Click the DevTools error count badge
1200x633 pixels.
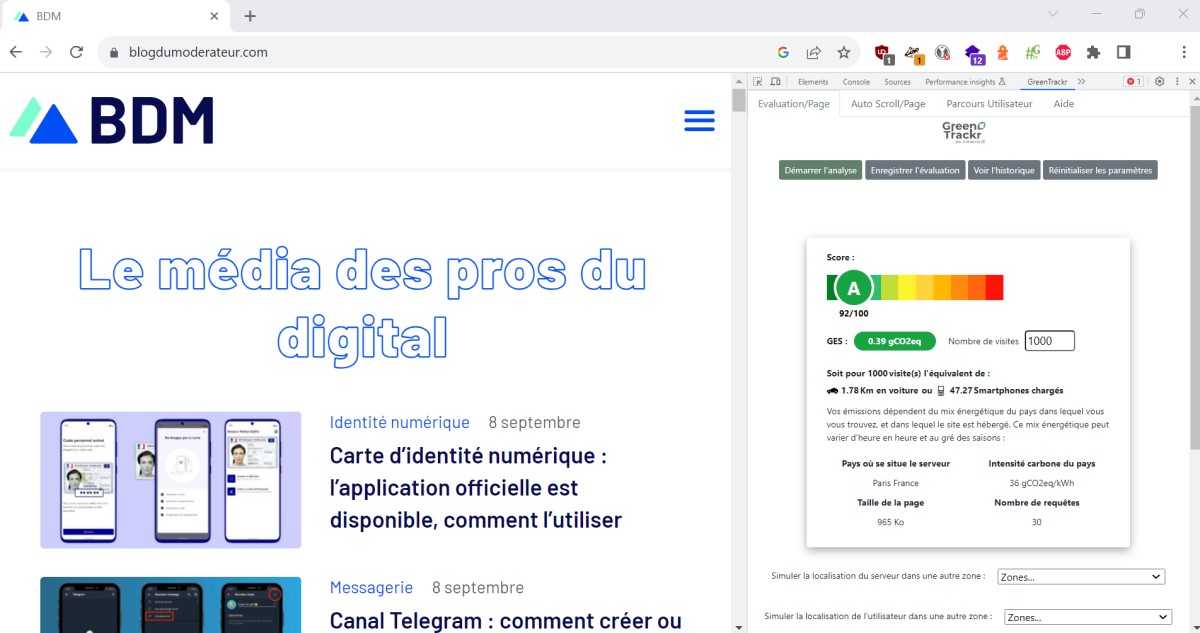point(1134,82)
